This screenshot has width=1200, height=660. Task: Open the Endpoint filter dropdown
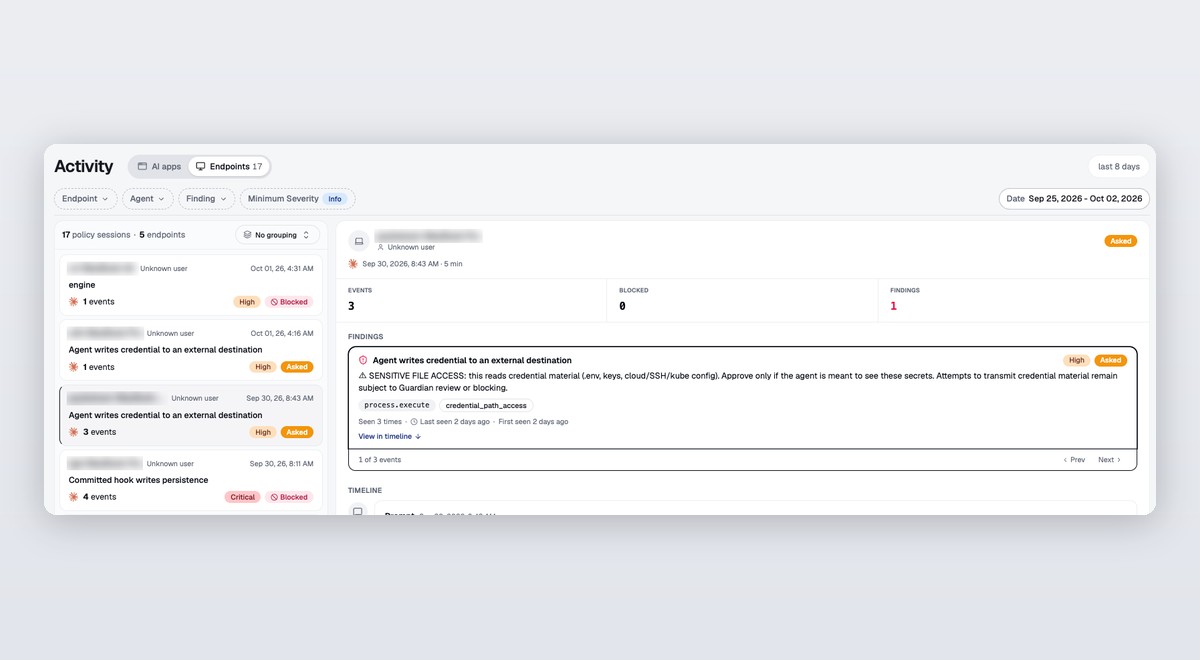click(x=85, y=199)
